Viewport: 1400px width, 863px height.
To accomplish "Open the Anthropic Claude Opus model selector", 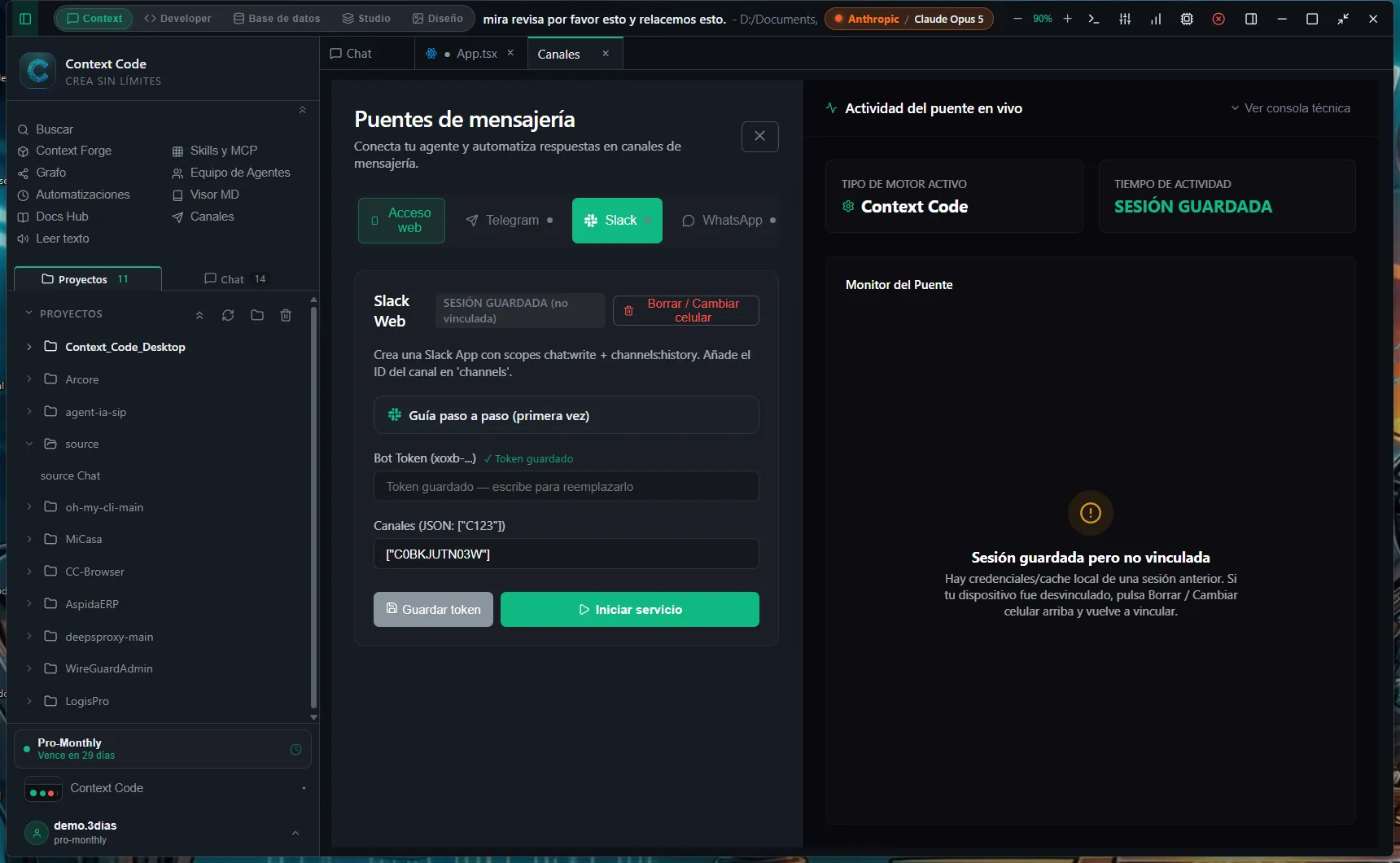I will (909, 19).
